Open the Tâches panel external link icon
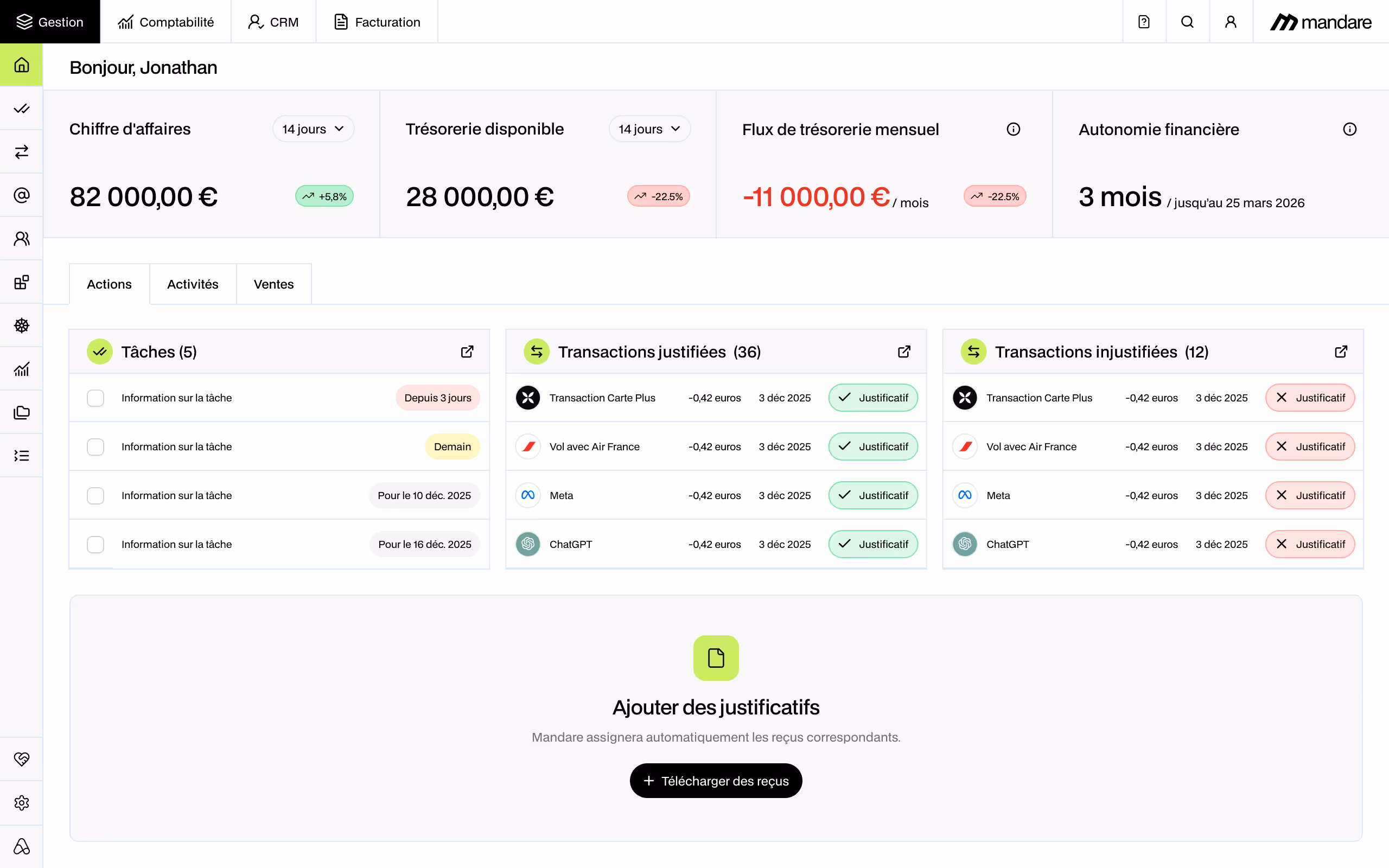The image size is (1389, 868). (x=467, y=352)
